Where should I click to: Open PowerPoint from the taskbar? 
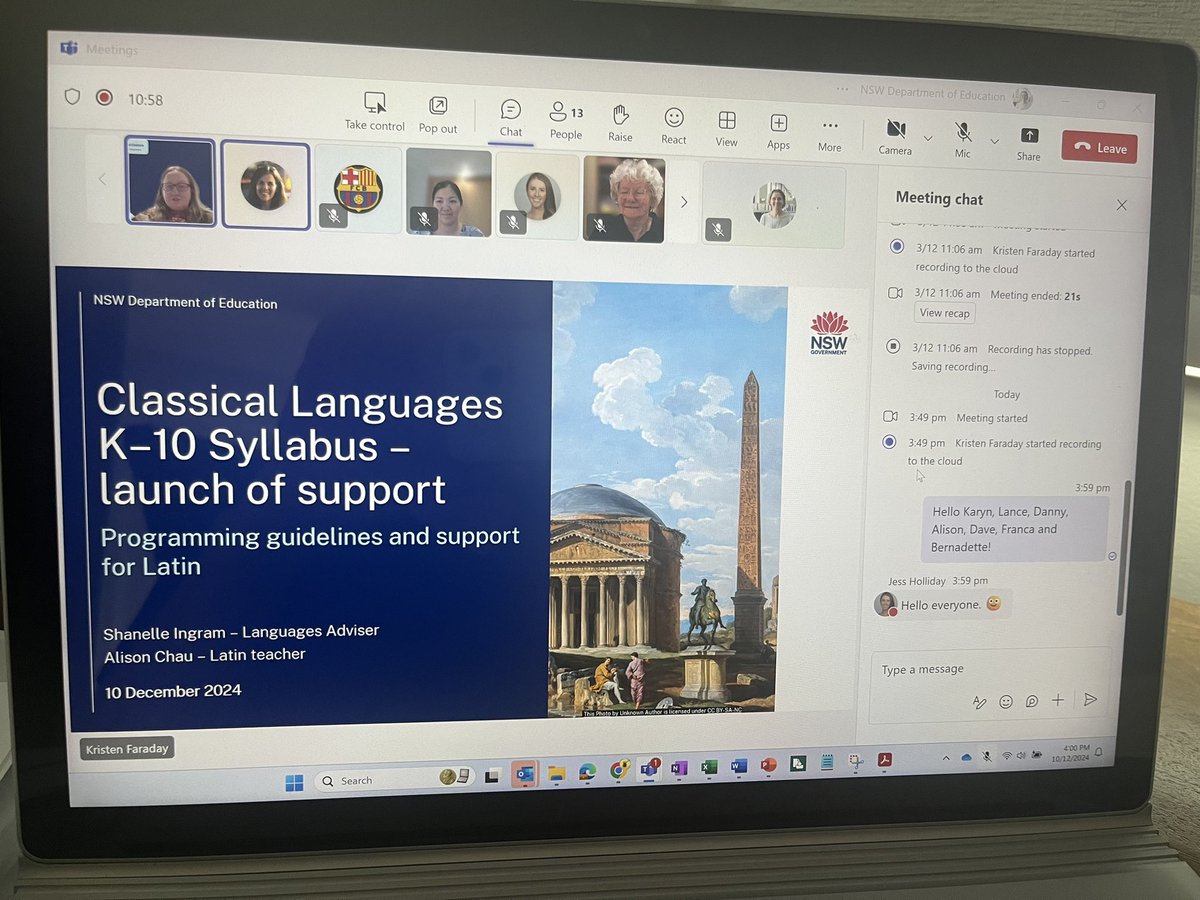768,765
